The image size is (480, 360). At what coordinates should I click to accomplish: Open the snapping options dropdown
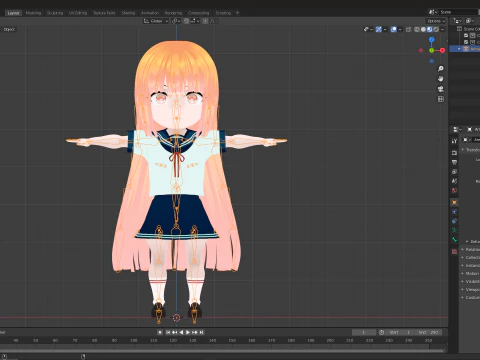[x=195, y=21]
